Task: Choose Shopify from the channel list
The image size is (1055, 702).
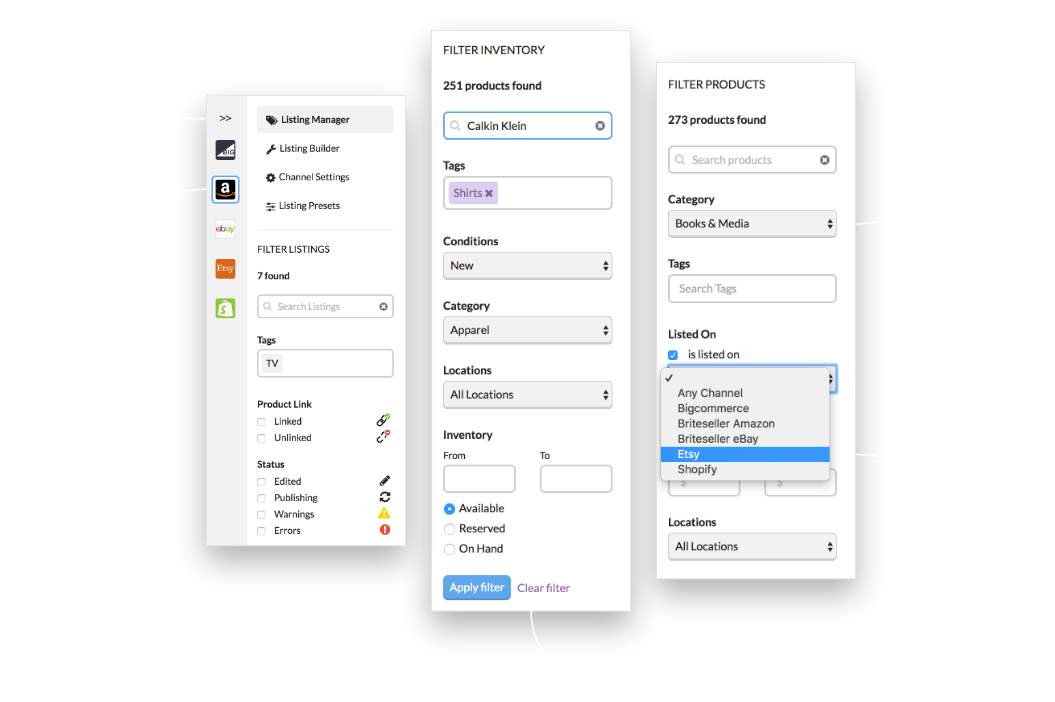Action: [x=745, y=470]
